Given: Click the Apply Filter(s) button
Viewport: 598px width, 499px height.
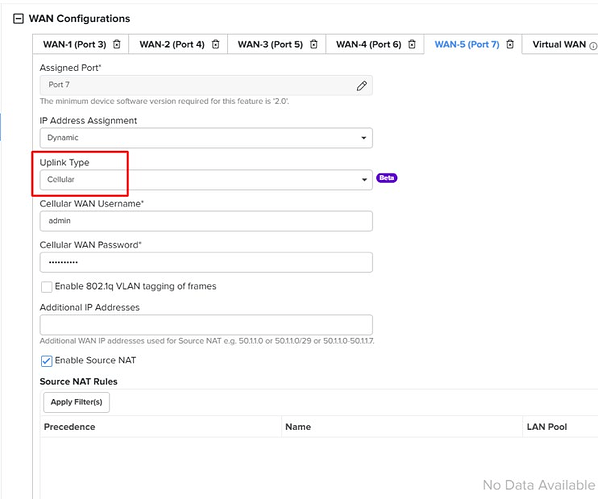Looking at the screenshot, I should pos(76,402).
